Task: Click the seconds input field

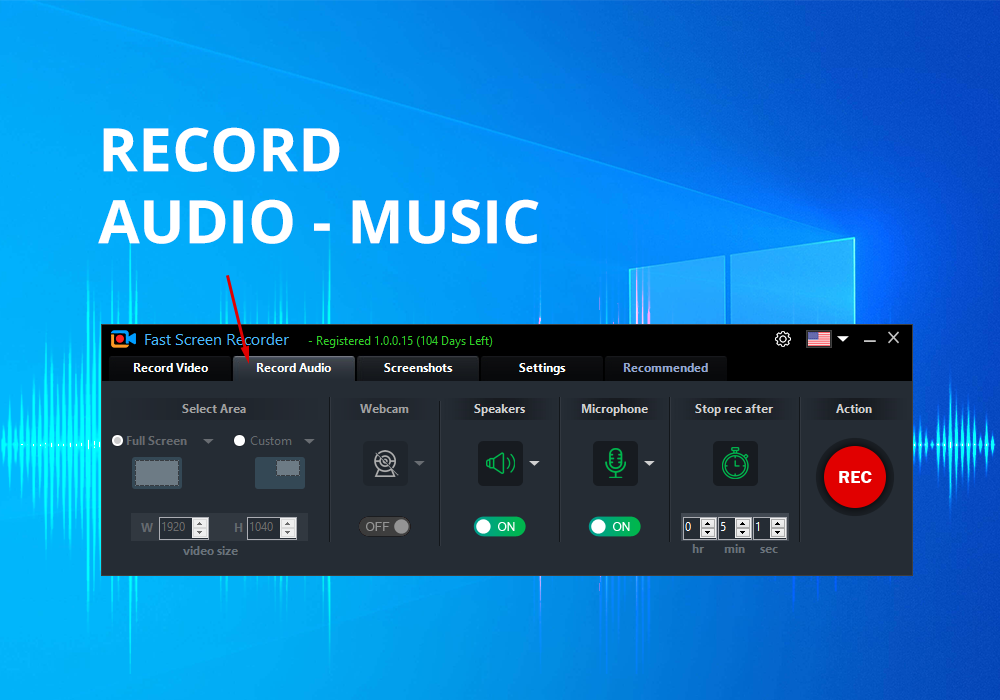Action: (x=761, y=527)
